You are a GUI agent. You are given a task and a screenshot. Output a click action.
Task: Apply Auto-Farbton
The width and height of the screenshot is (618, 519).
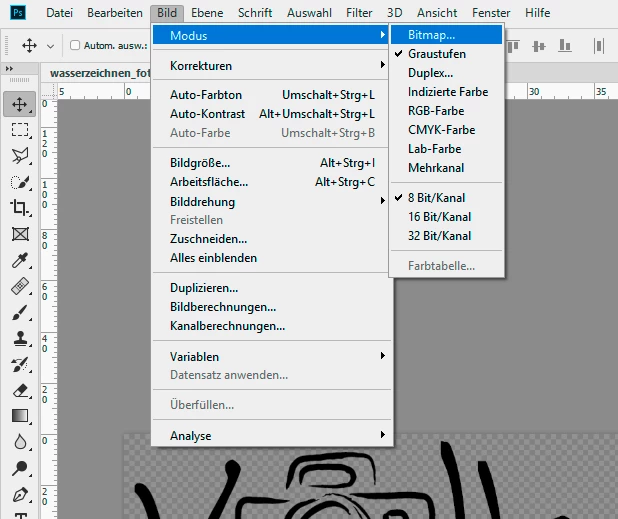pos(270,95)
